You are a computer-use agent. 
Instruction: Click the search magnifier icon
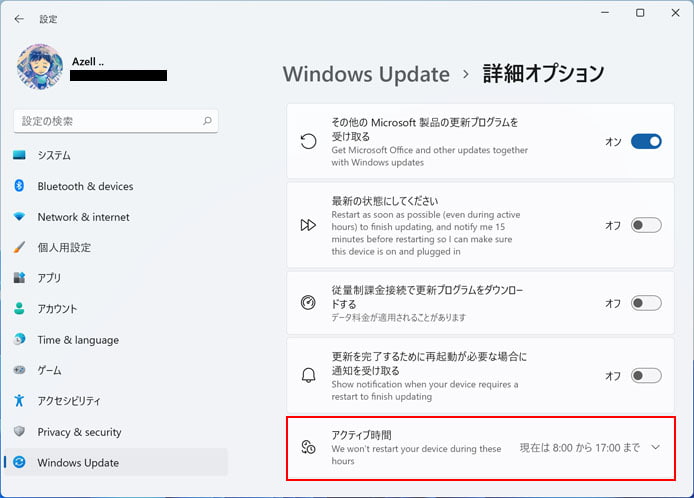[207, 121]
